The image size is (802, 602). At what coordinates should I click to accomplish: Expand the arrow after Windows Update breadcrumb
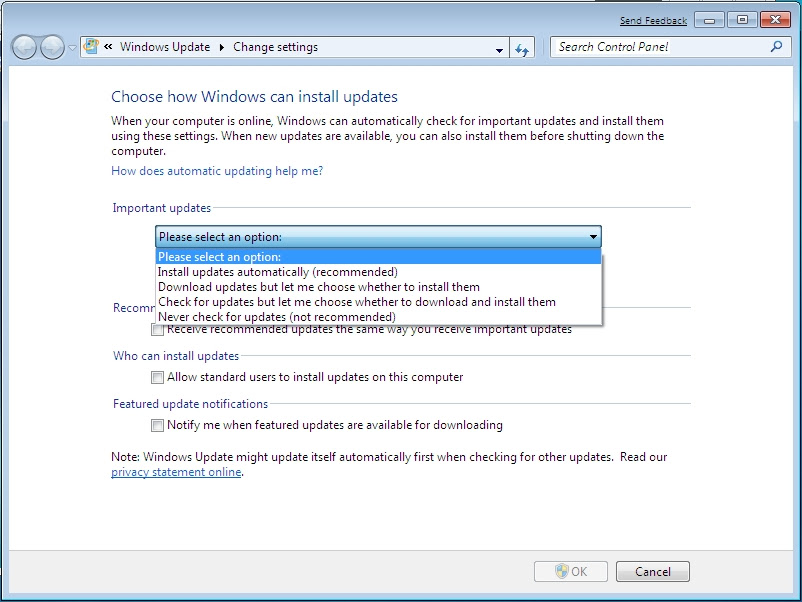tap(221, 47)
